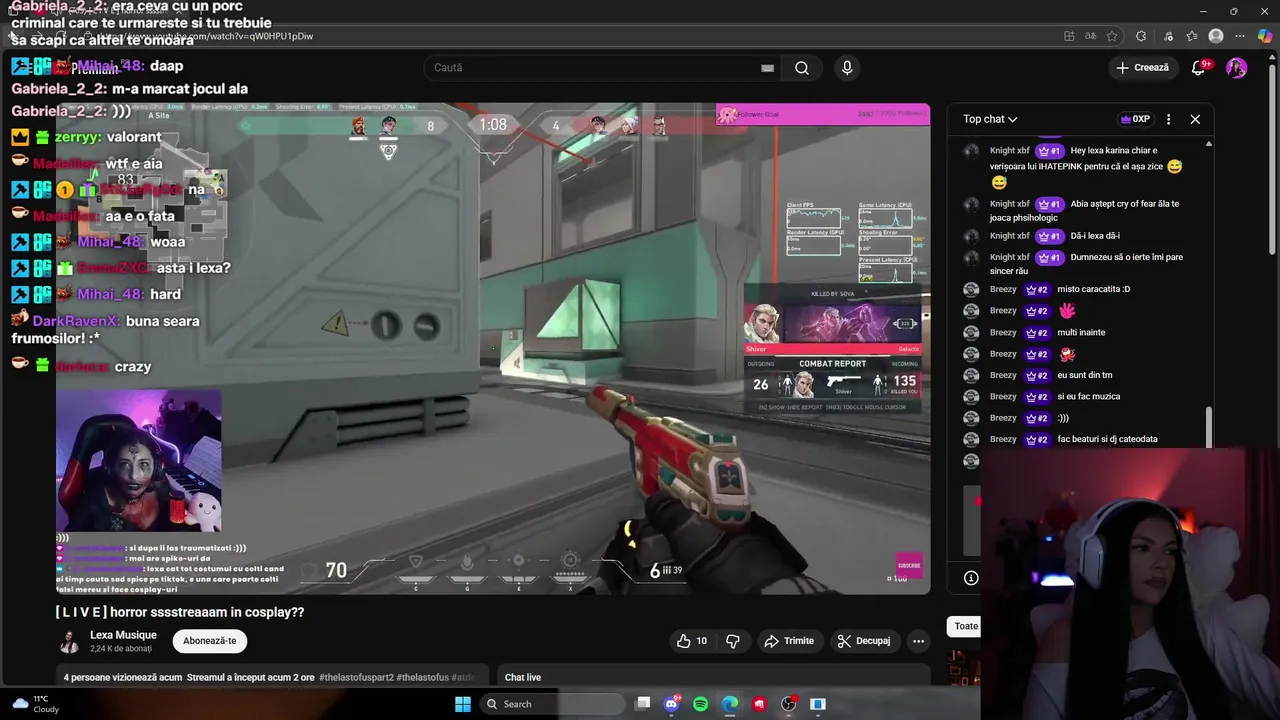Open Lexa Musique channel name link
This screenshot has height=720, width=1280.
123,635
